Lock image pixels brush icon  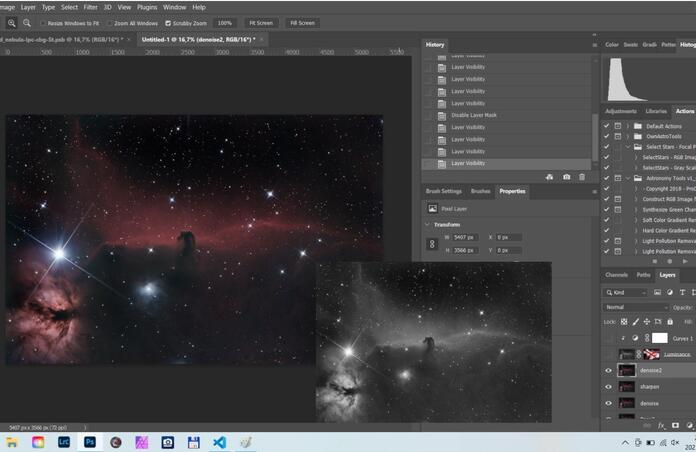tap(636, 321)
